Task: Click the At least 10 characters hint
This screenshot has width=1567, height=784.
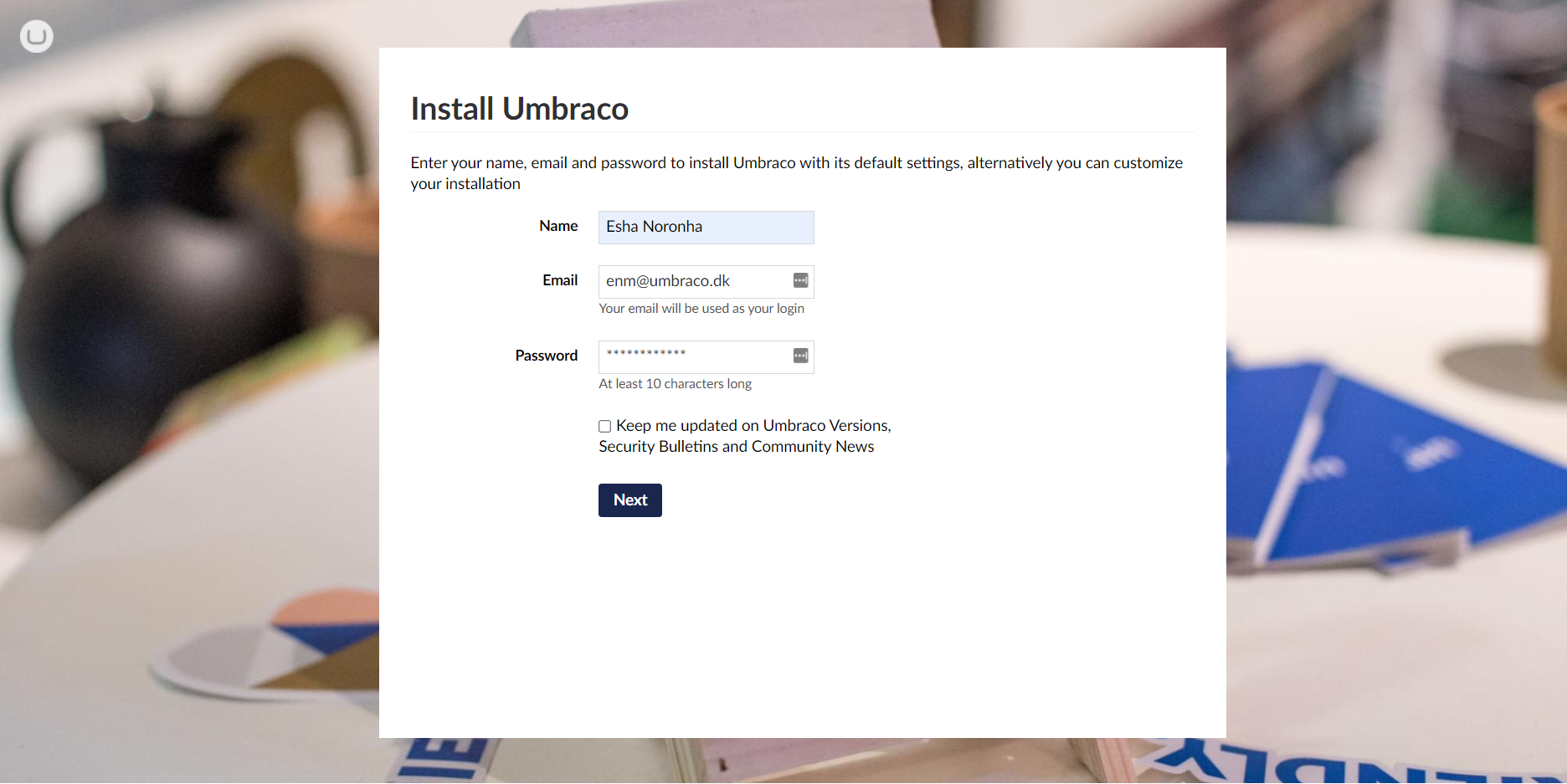Action: pos(675,384)
